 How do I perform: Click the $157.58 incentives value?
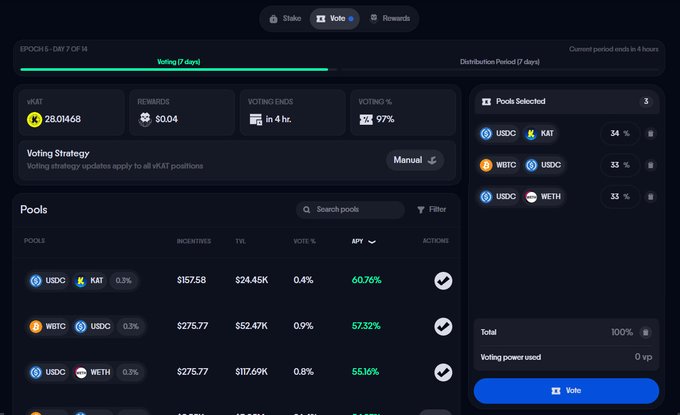(191, 280)
